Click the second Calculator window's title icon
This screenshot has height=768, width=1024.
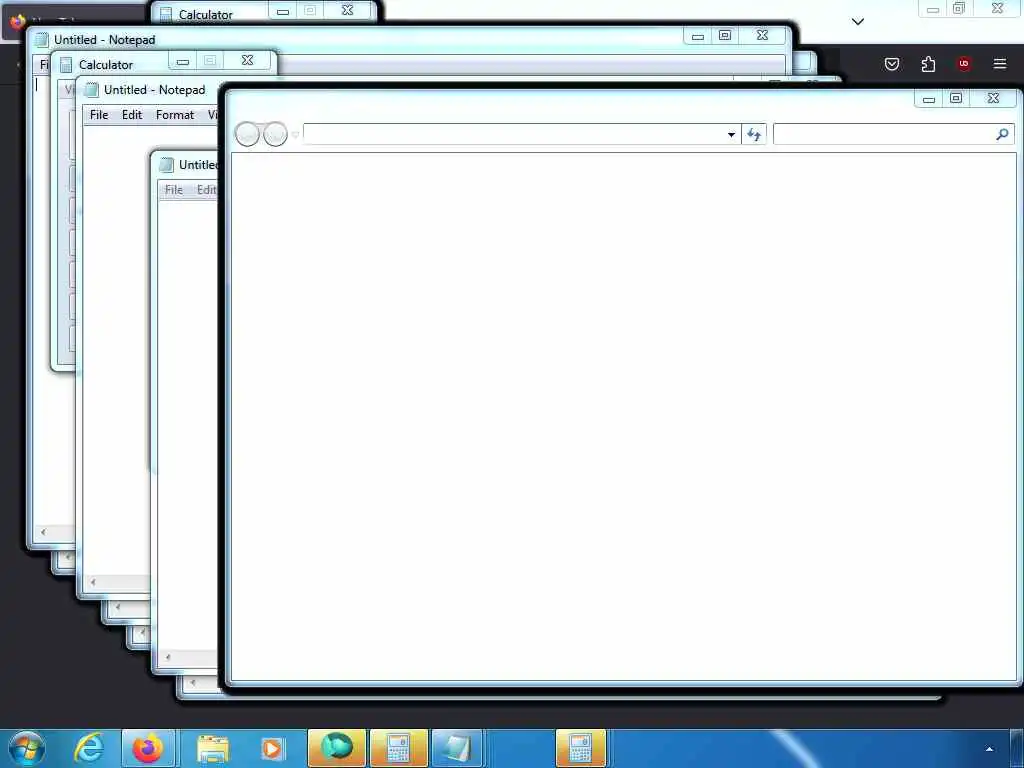[66, 65]
